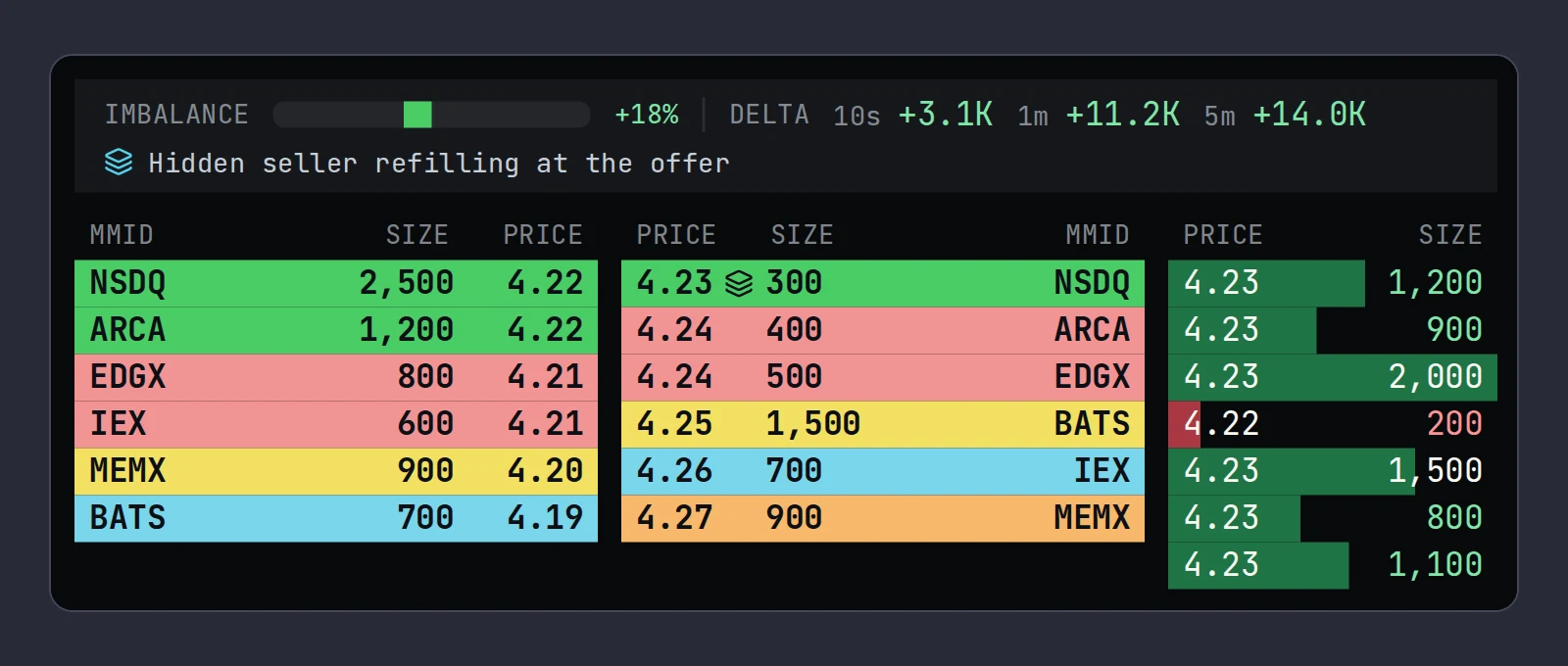The image size is (1568, 666).
Task: Click the 4.20 price in MEMX bid row
Action: coord(546,471)
